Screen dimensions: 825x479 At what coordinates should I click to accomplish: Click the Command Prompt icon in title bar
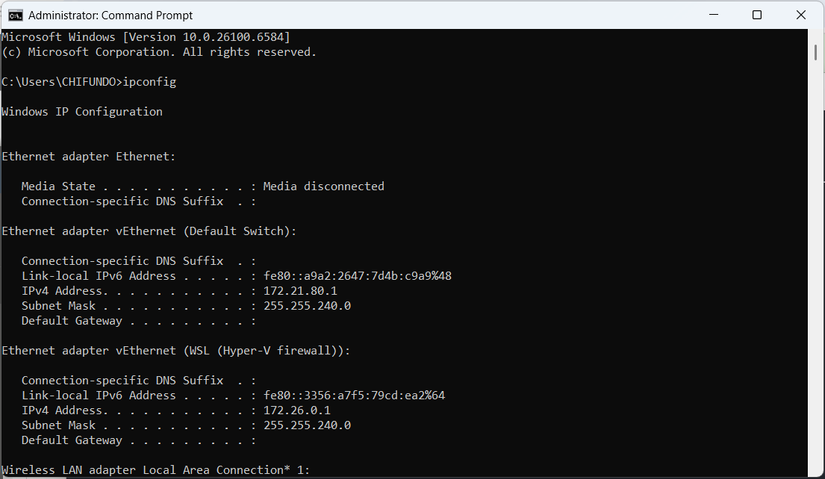[15, 15]
